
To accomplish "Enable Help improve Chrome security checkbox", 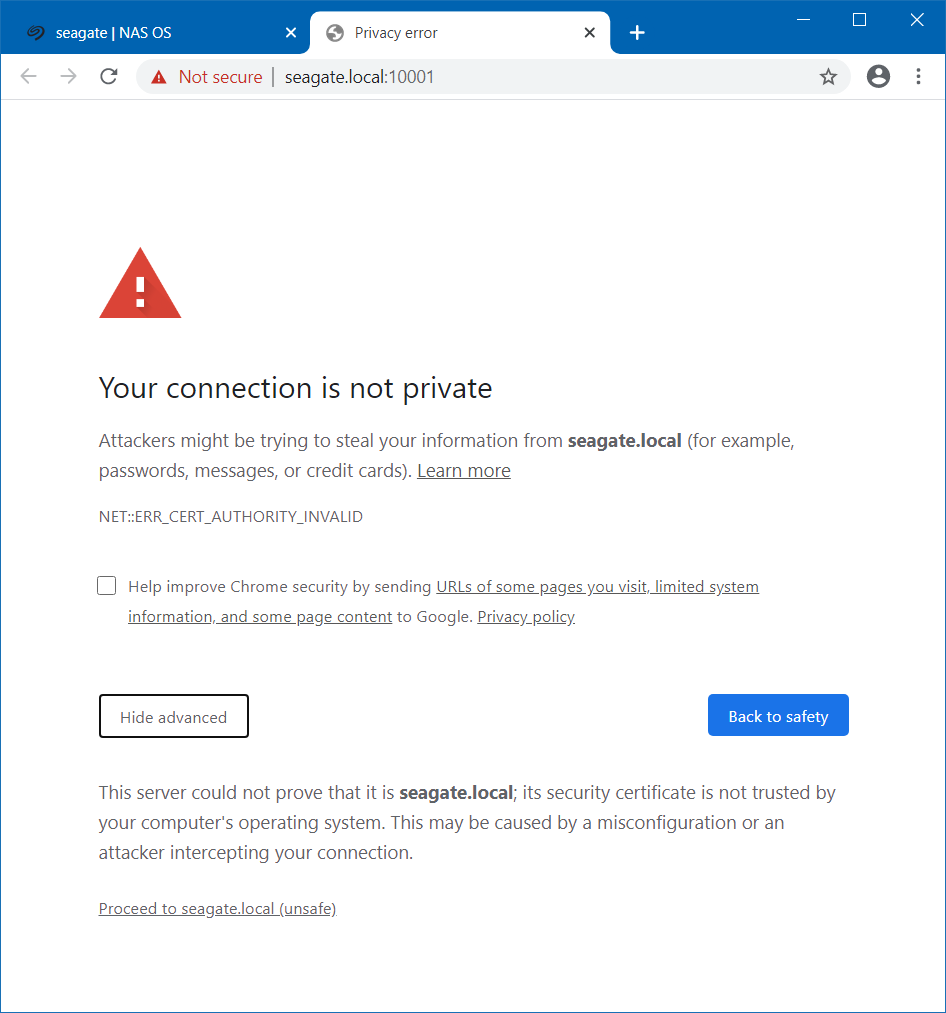I will (x=107, y=586).
